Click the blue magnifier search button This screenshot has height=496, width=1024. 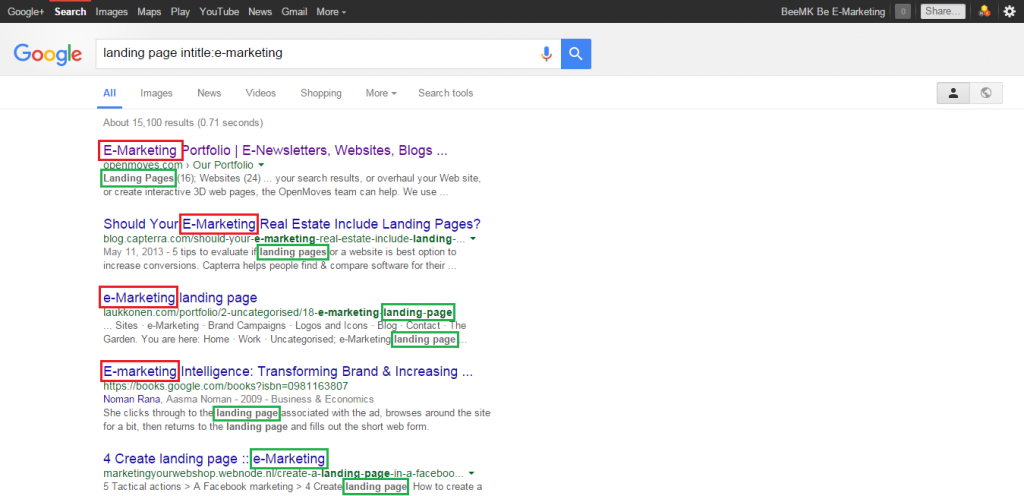(576, 54)
